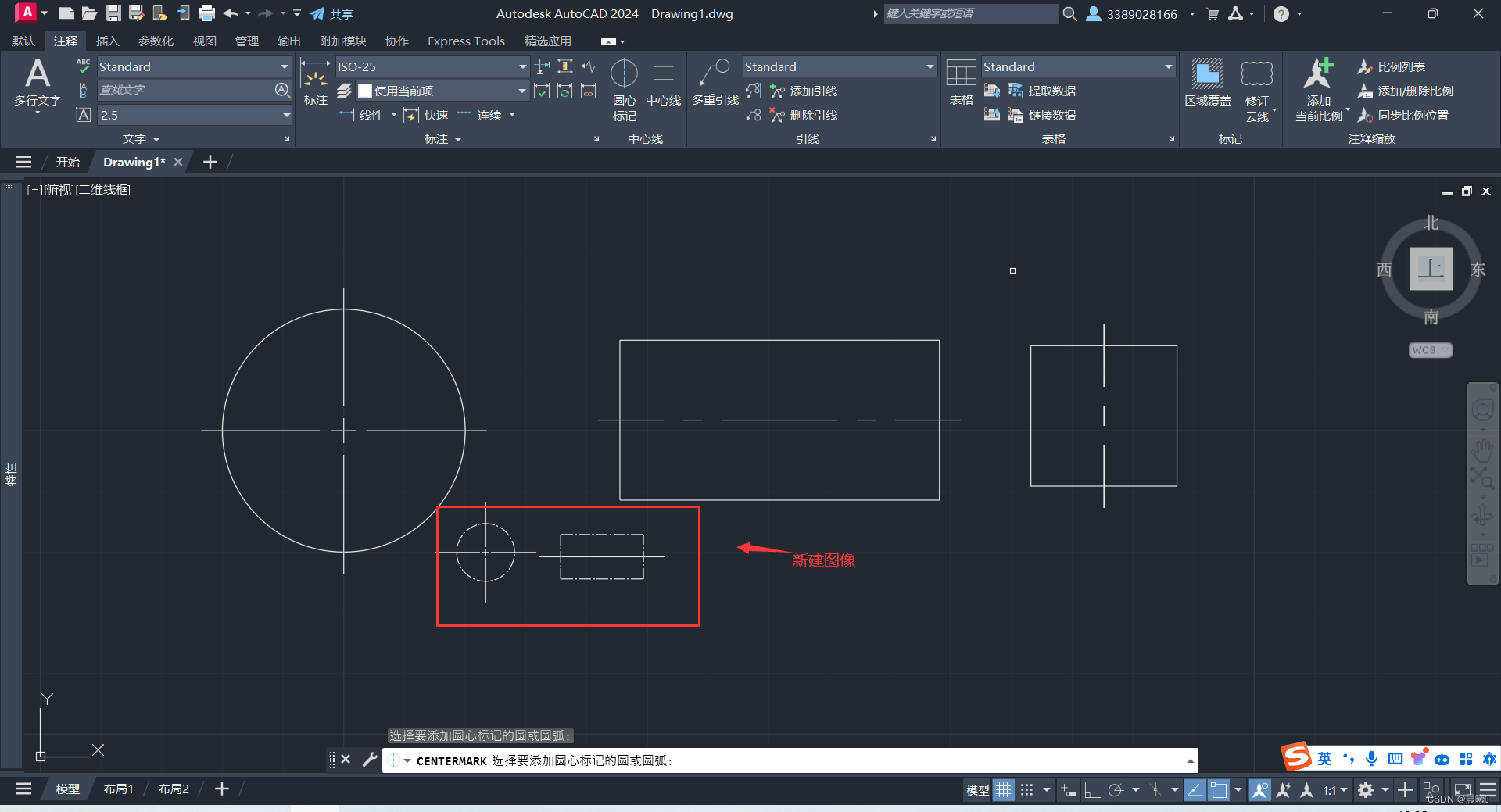Toggle grid display in the status bar
Viewport: 1501px width, 812px height.
click(x=1003, y=790)
